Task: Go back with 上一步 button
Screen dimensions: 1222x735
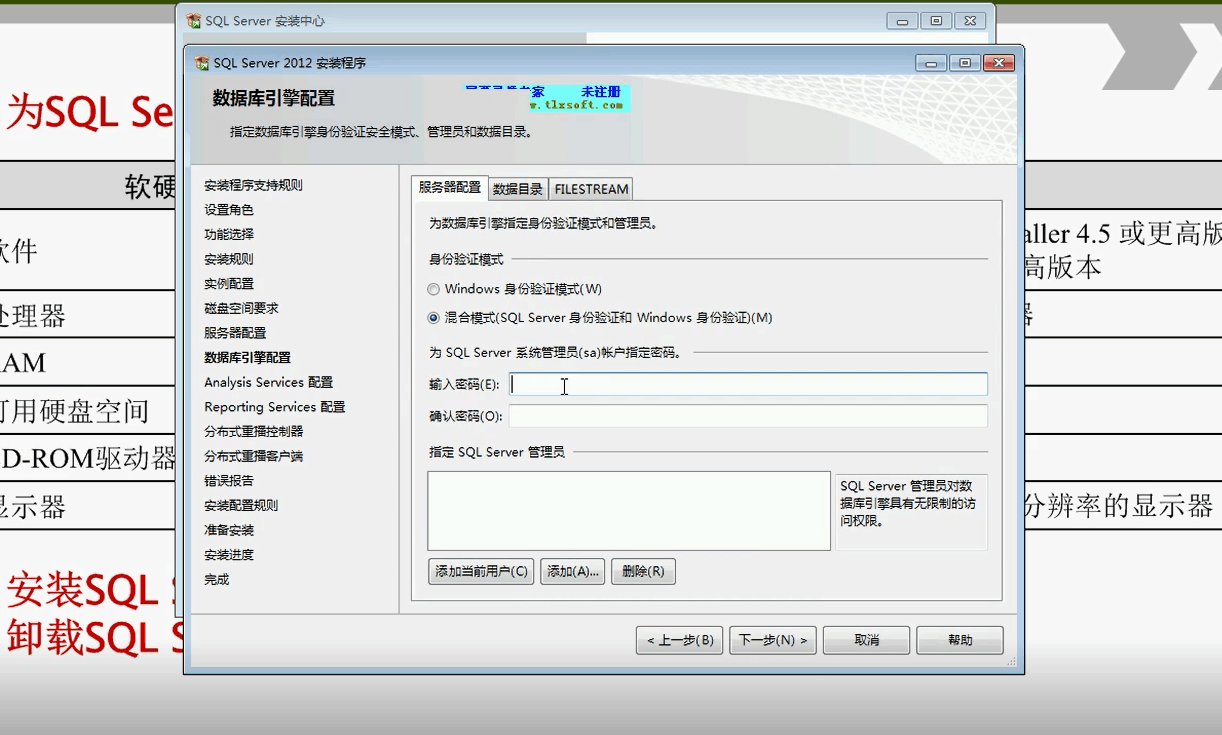Action: click(x=679, y=640)
